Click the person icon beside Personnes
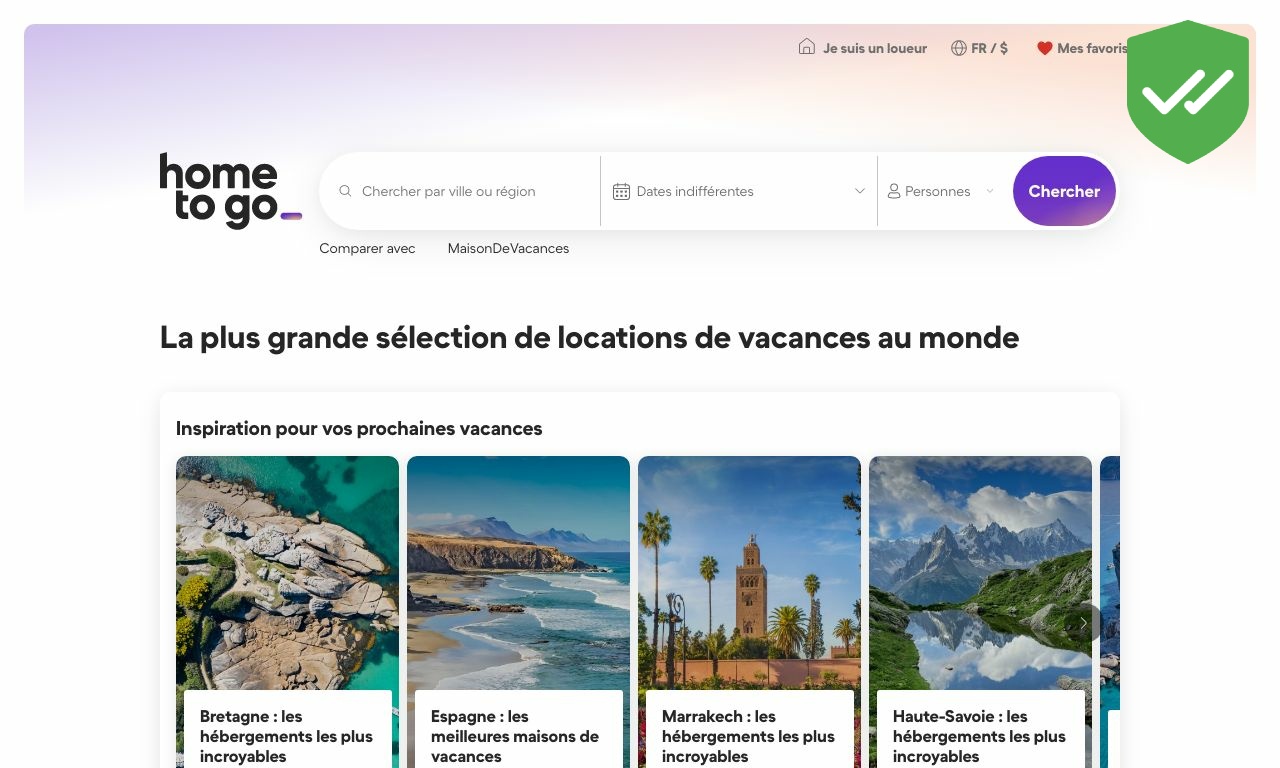The image size is (1280, 768). [x=894, y=191]
